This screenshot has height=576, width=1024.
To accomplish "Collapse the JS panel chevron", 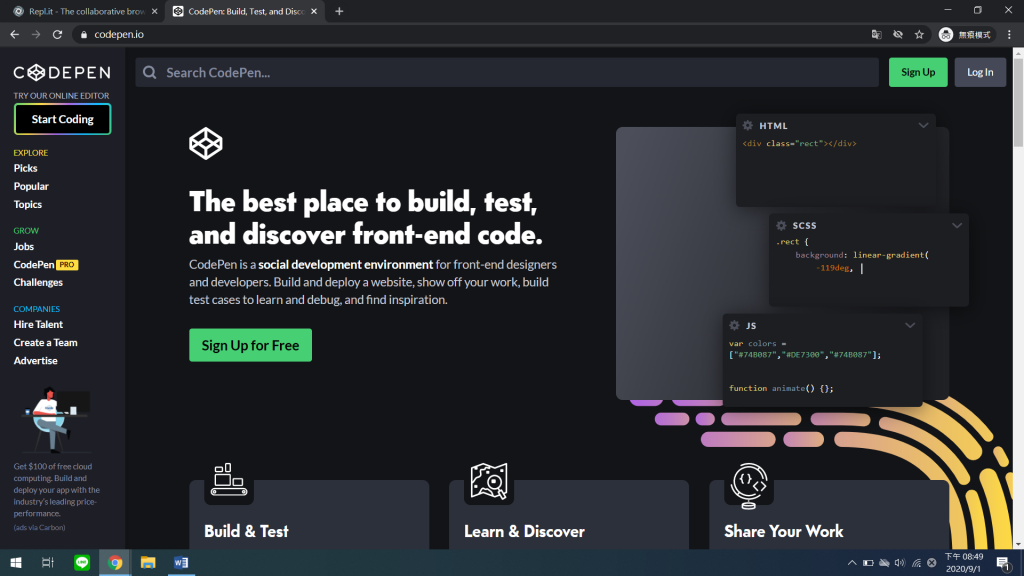I will click(x=910, y=325).
